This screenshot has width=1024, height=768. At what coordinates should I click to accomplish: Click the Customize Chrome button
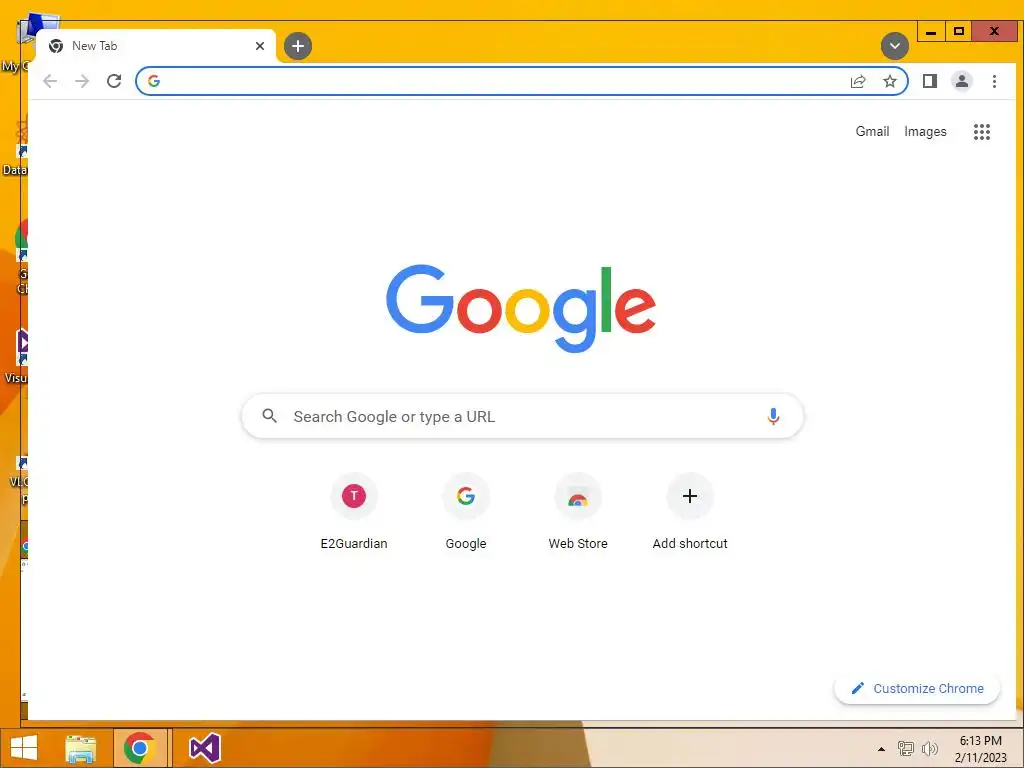917,688
